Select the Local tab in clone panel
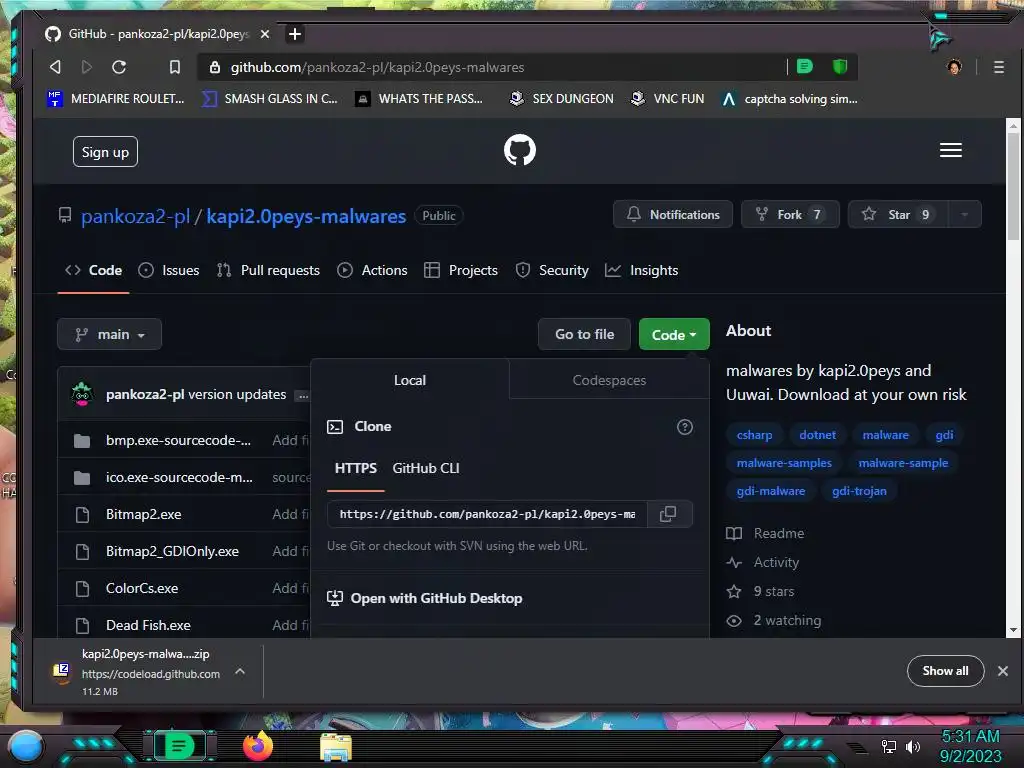The image size is (1024, 768). [x=409, y=380]
